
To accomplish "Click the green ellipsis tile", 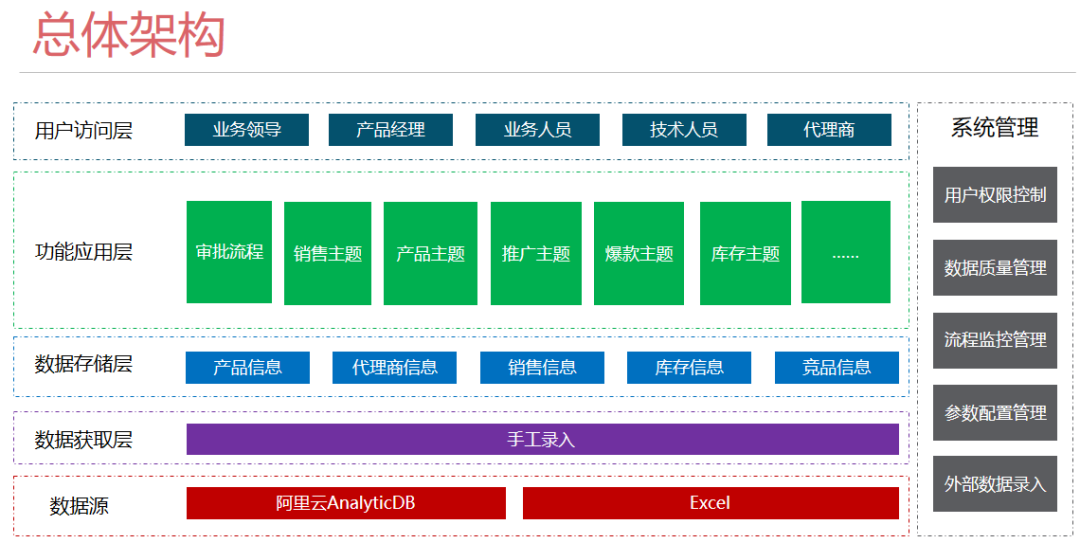I will click(x=845, y=252).
